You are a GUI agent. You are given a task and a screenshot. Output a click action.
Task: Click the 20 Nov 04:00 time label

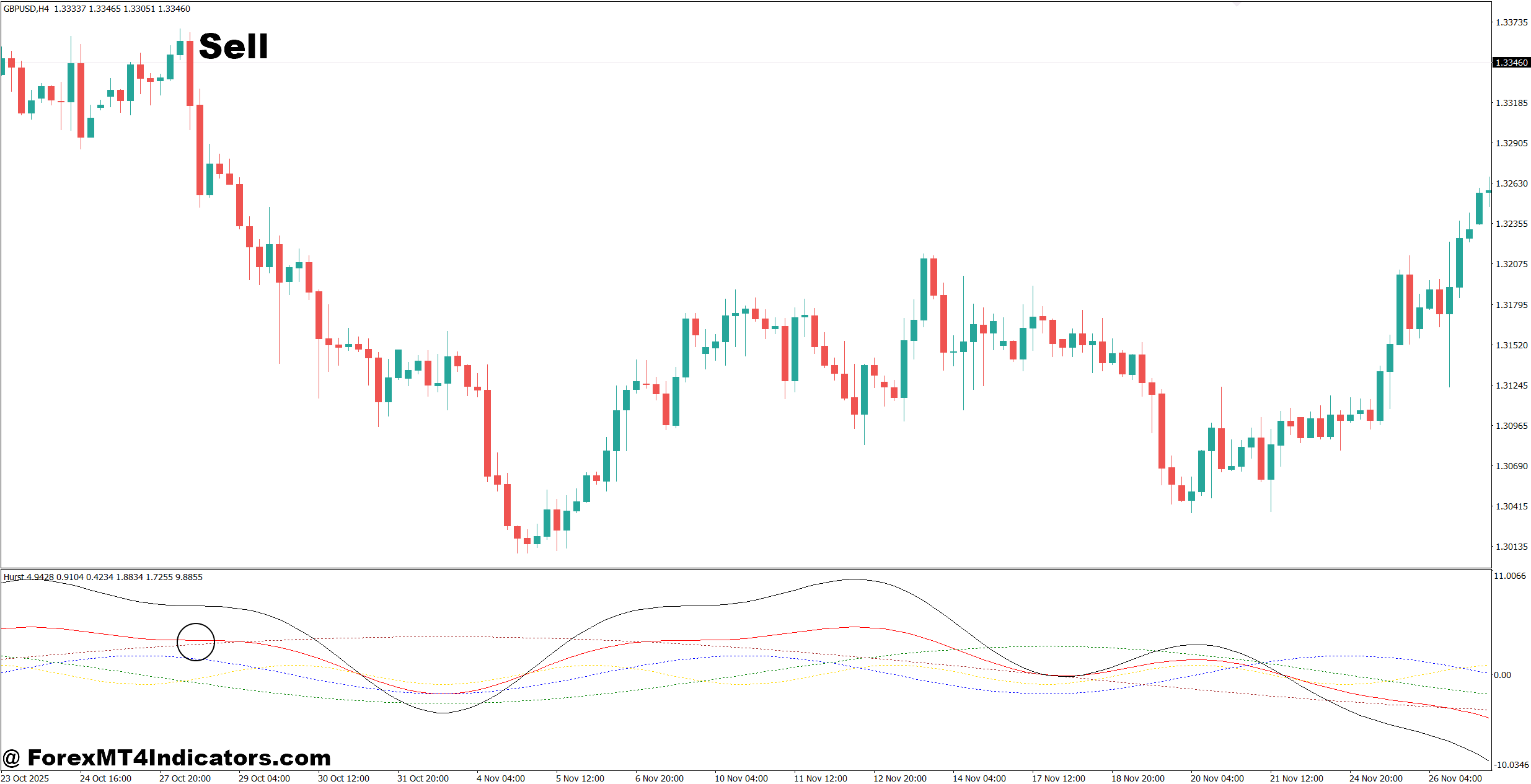click(1217, 778)
